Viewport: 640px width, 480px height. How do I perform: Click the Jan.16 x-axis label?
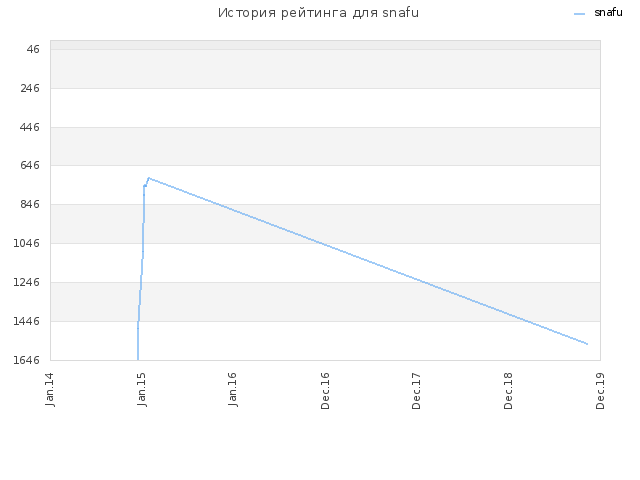click(x=233, y=389)
